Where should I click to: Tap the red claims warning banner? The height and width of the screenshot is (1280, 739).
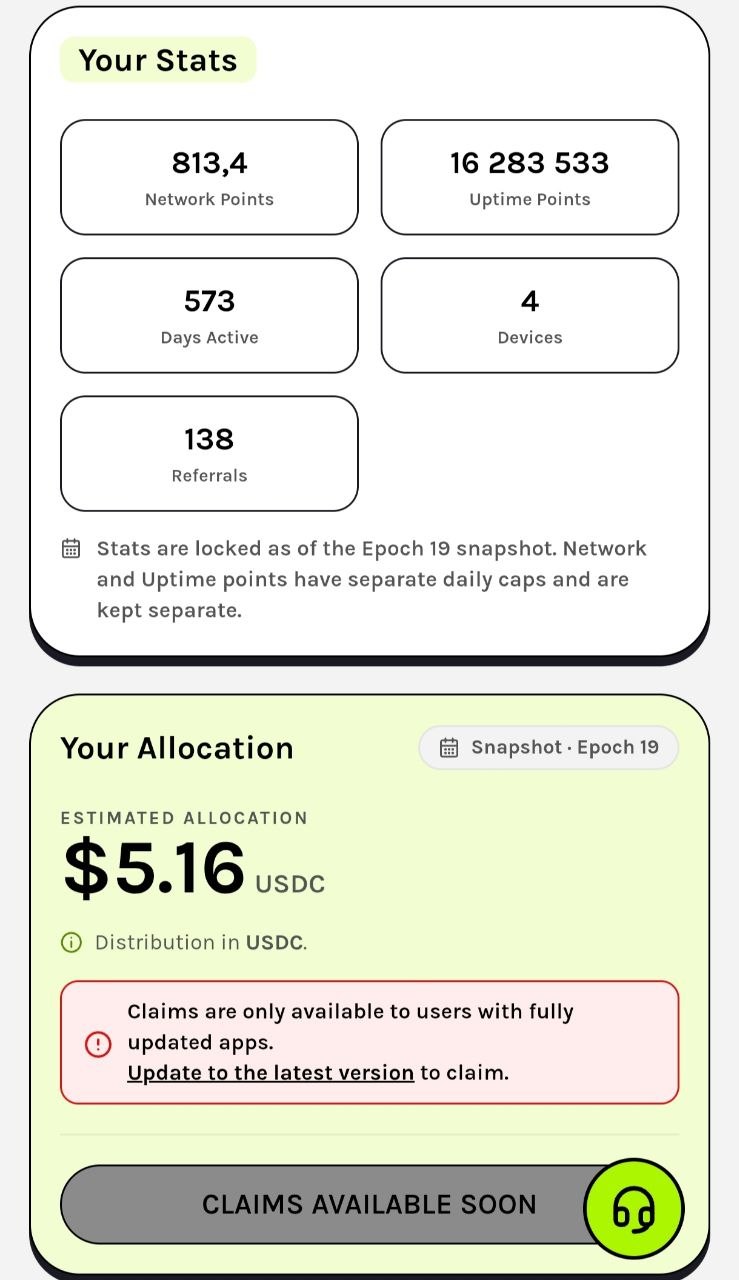click(x=369, y=1042)
